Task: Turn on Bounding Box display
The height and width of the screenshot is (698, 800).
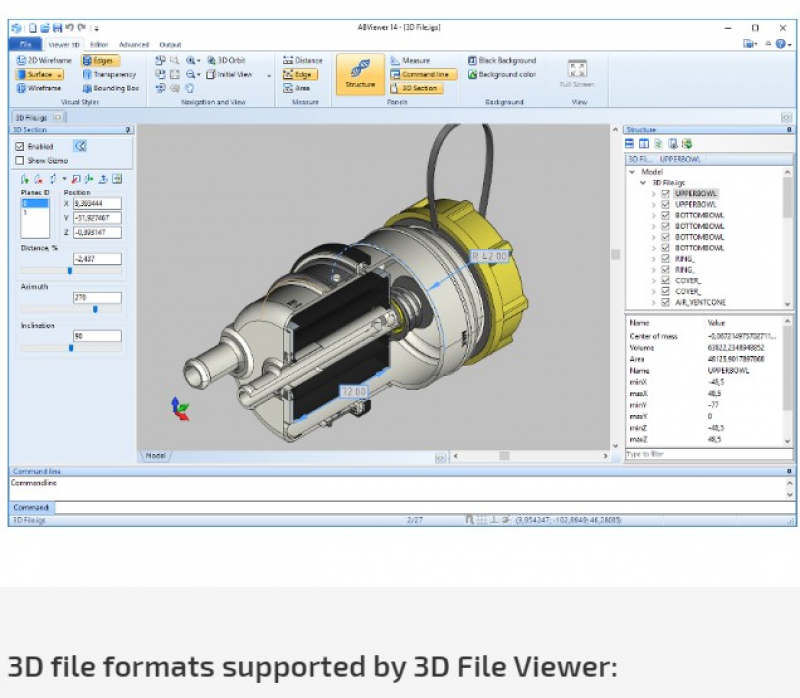Action: 110,88
